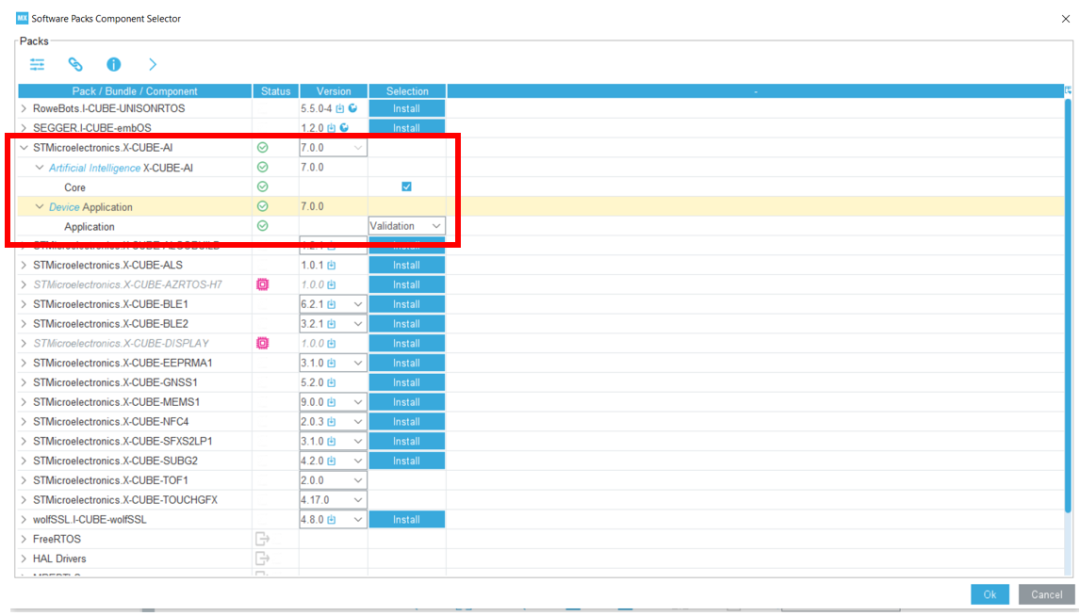The image size is (1080, 616).
Task: Install the wolfSSL.I-CUBE-wolfSSL pack
Action: 406,520
